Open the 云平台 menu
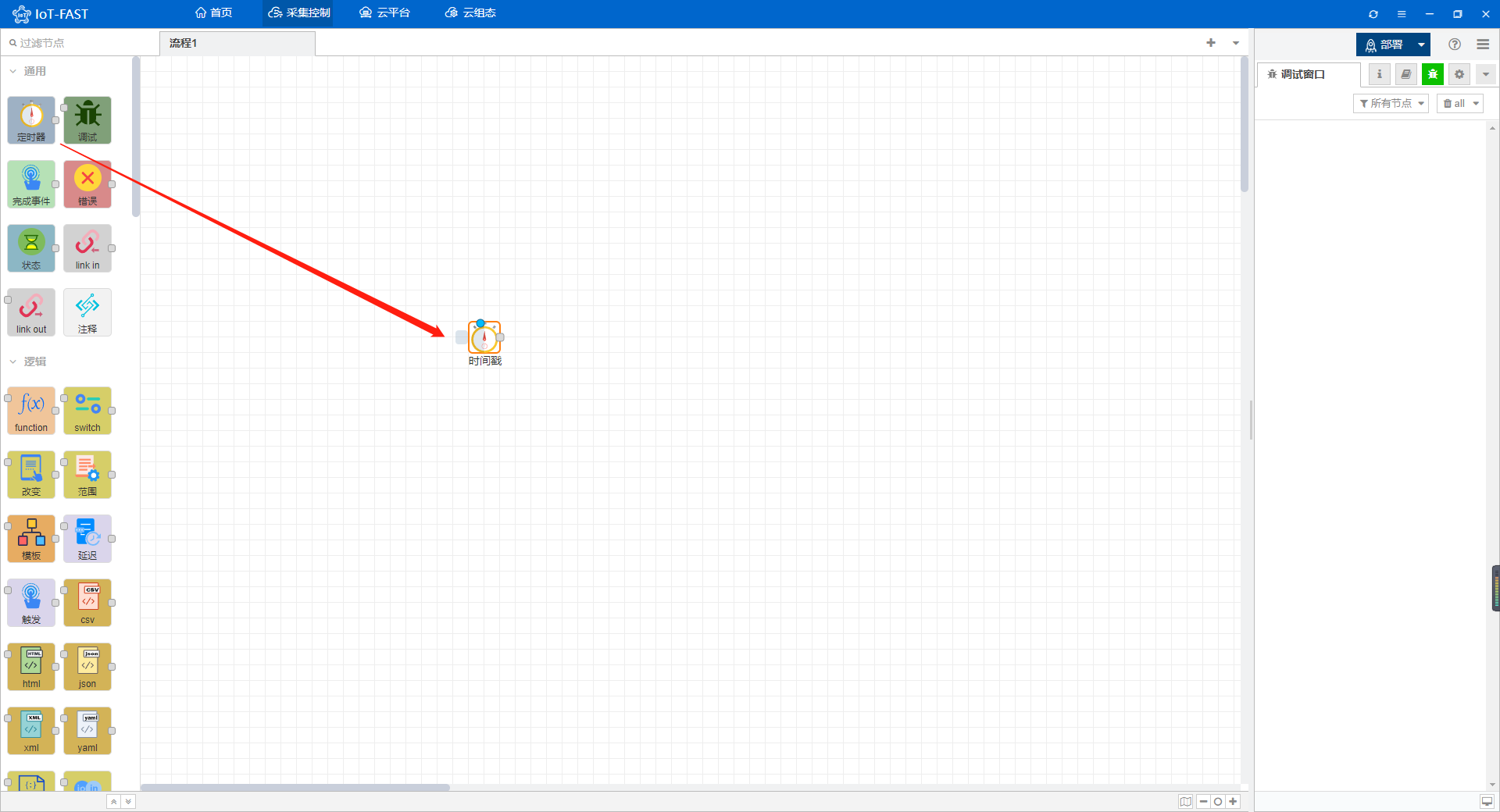The image size is (1500, 812). 385,13
